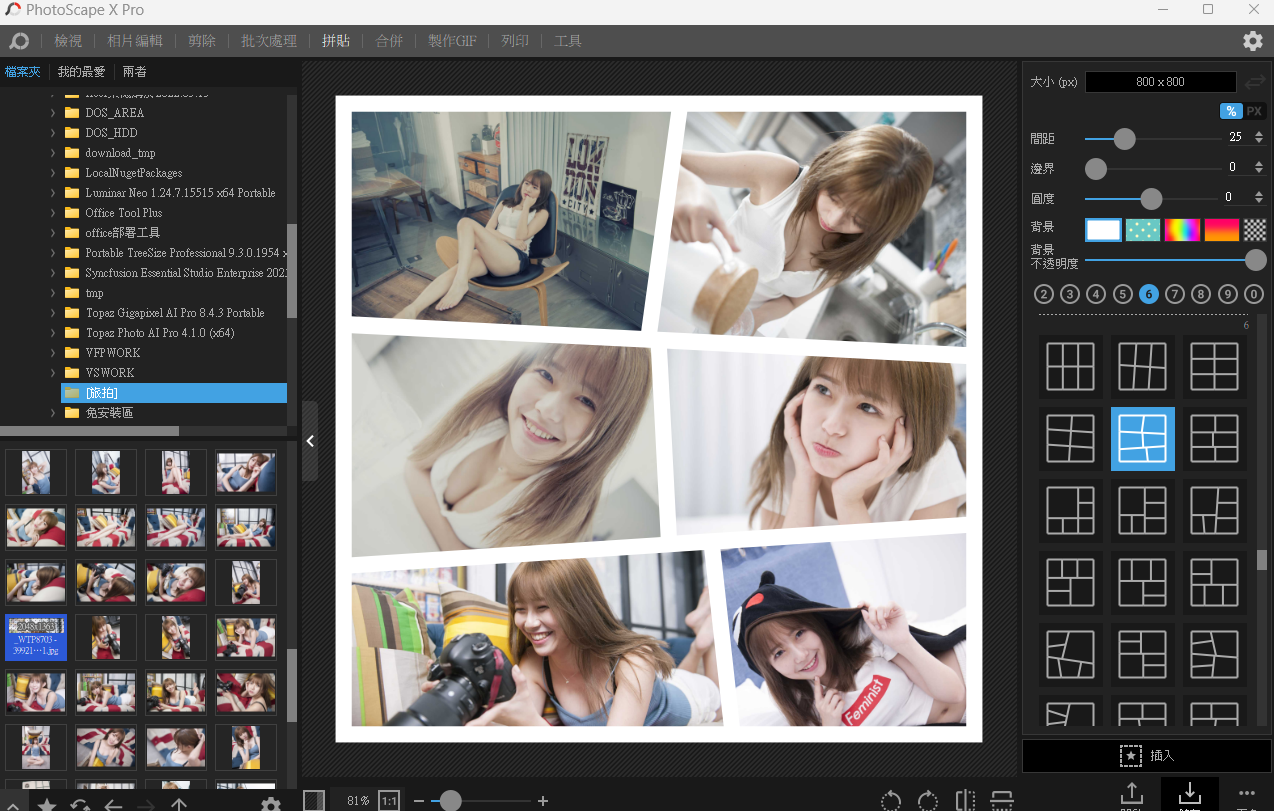Collapse the left panel chevron
Viewport: 1274px width, 811px height.
(310, 441)
